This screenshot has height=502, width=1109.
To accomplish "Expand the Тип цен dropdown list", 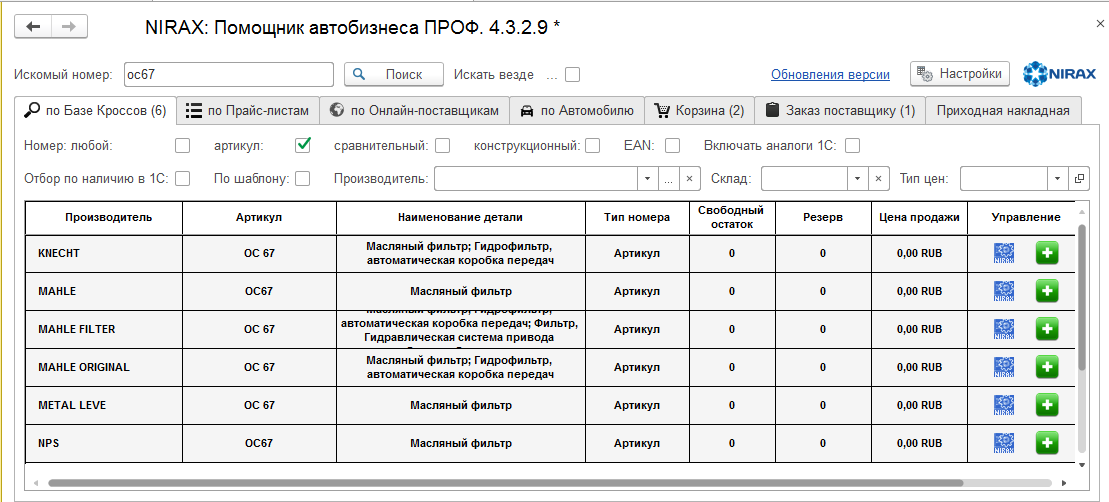I will 1058,179.
